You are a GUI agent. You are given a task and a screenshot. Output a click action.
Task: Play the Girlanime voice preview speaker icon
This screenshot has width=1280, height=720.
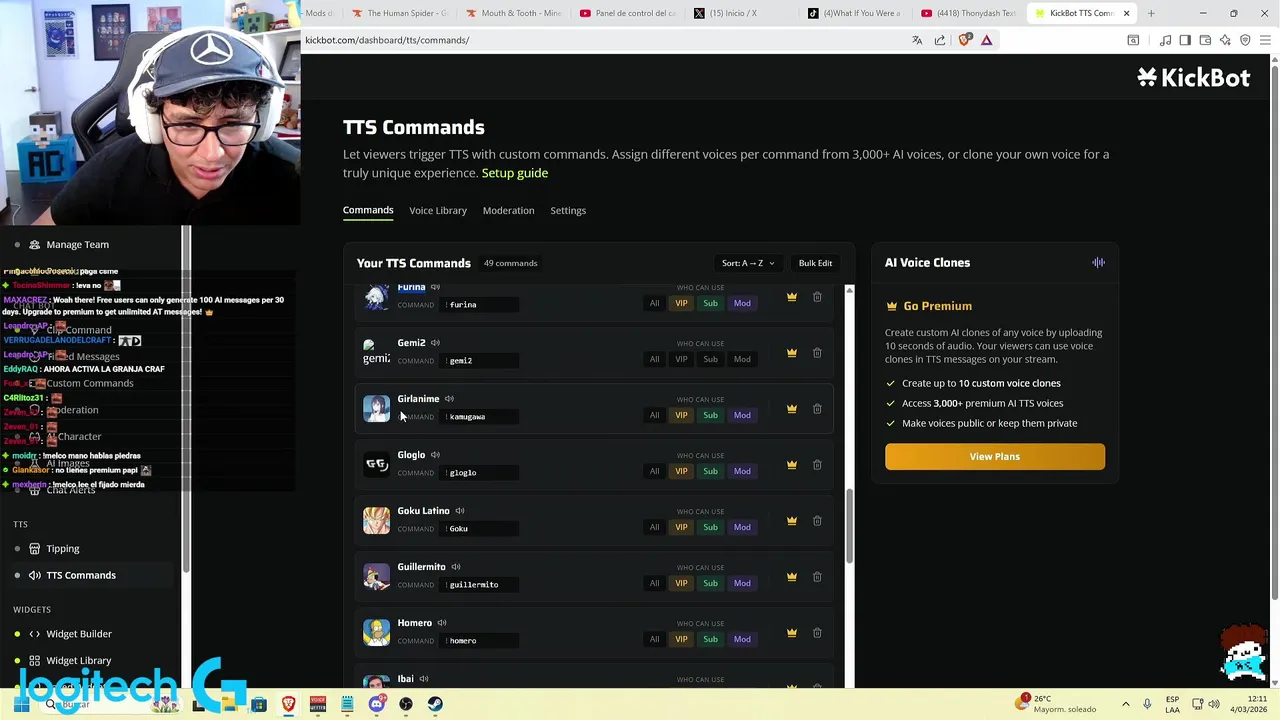449,399
